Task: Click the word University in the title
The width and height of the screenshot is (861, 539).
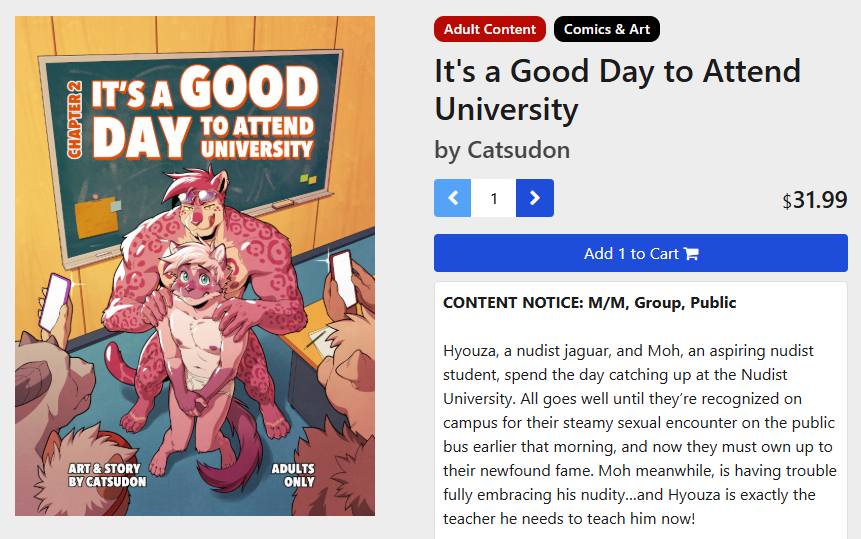Action: [x=506, y=108]
